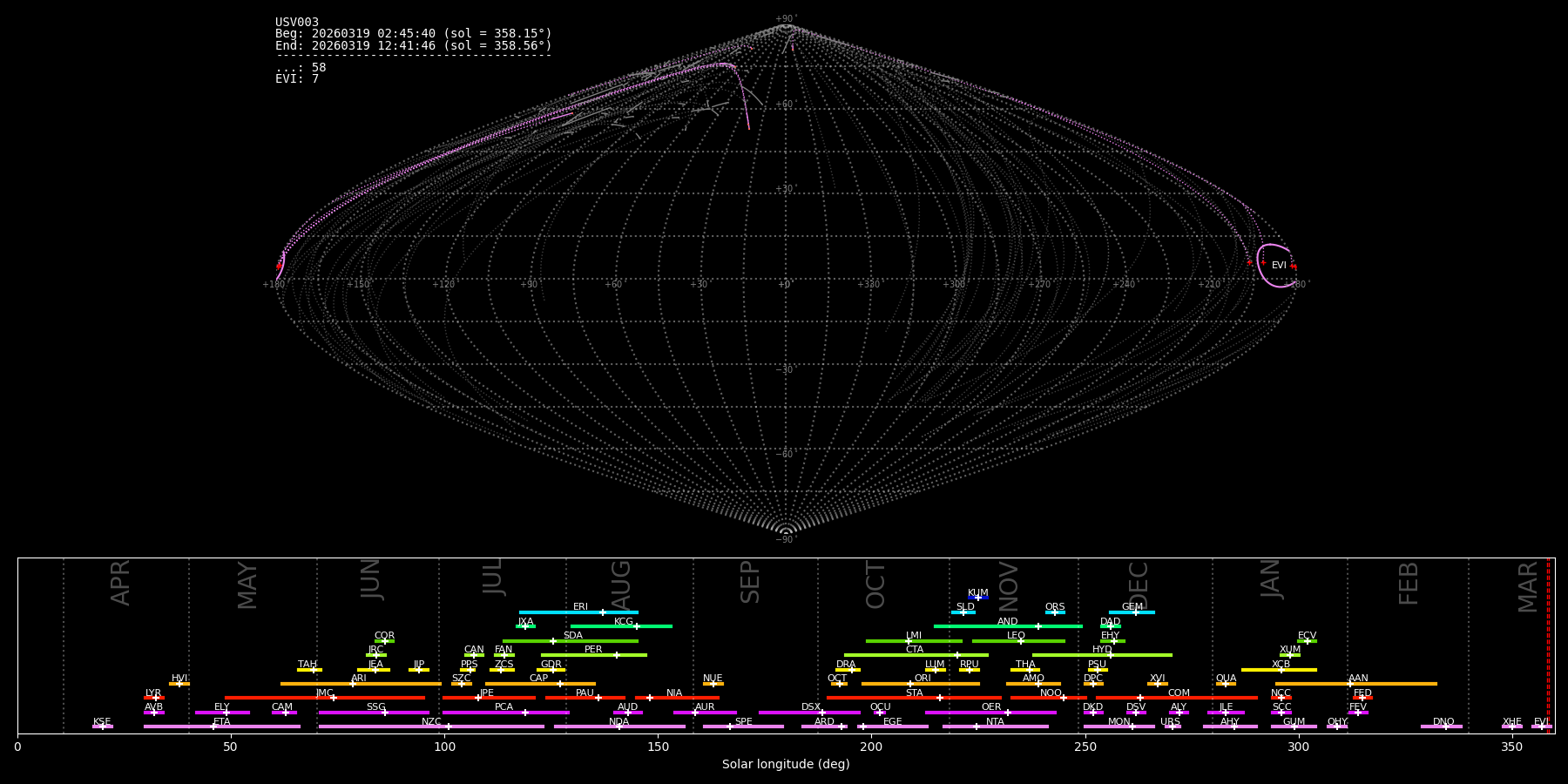
Task: Select the AAN shower label
Action: 1358,679
